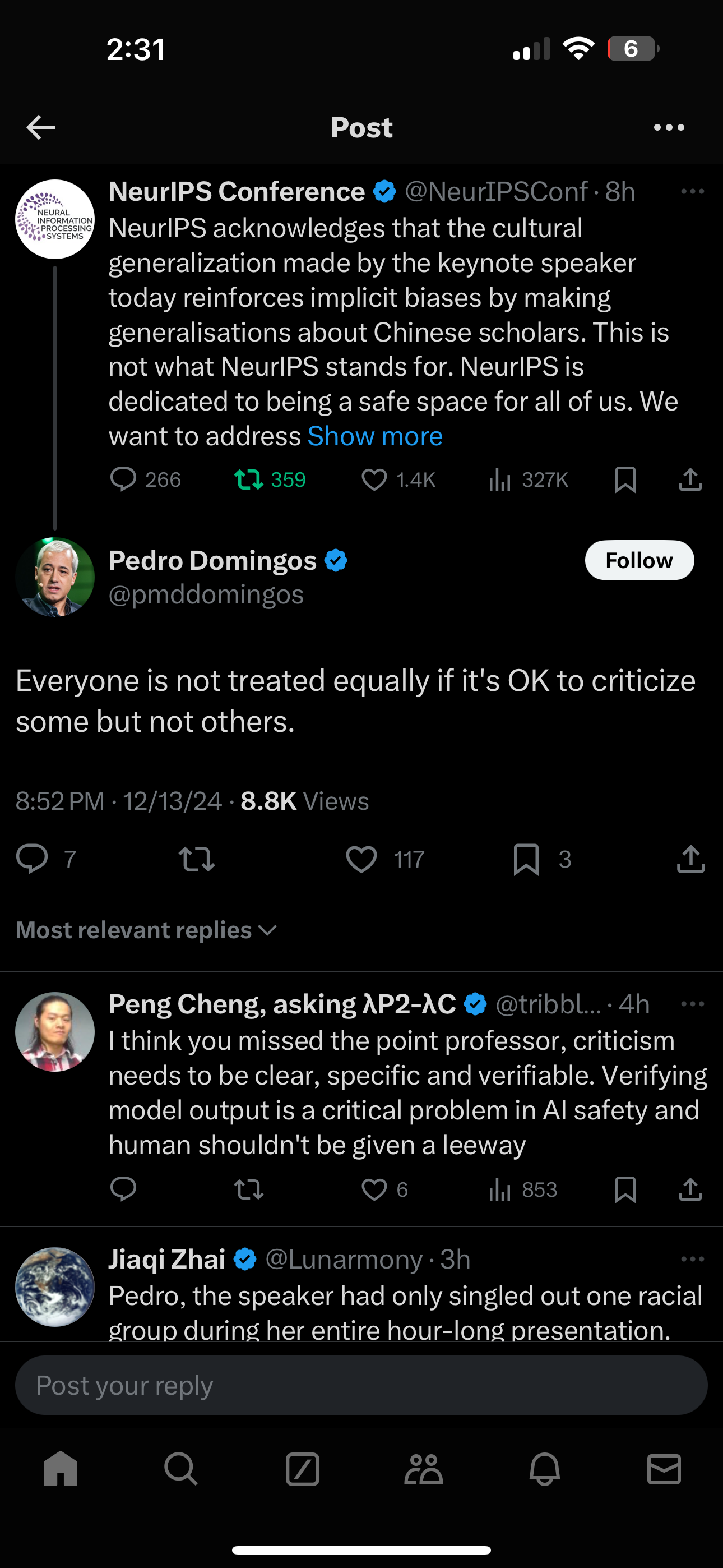Image resolution: width=723 pixels, height=1568 pixels.
Task: Open the Notifications bell
Action: (x=544, y=1469)
